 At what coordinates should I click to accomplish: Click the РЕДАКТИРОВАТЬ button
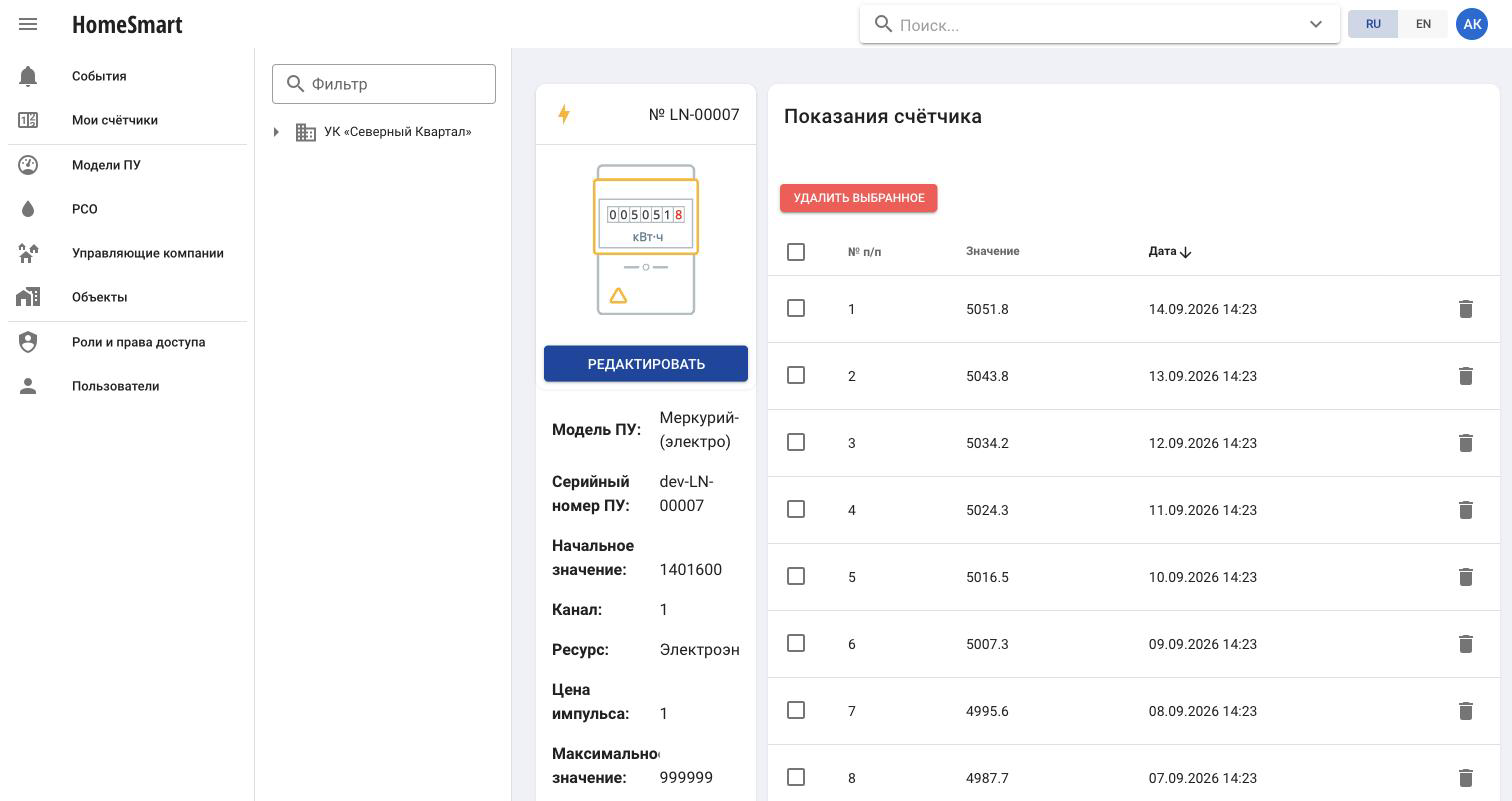646,364
